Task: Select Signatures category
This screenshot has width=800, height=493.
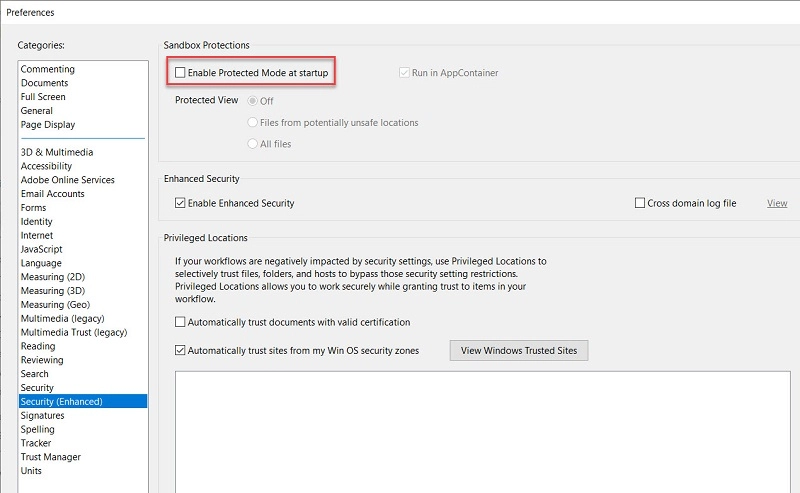Action: pos(42,415)
